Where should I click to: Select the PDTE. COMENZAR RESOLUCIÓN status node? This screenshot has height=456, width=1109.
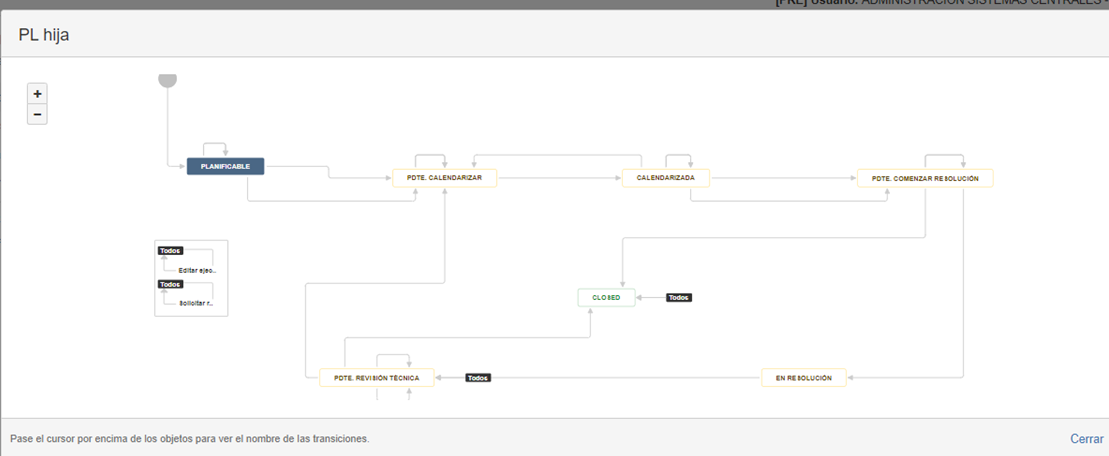(x=925, y=178)
